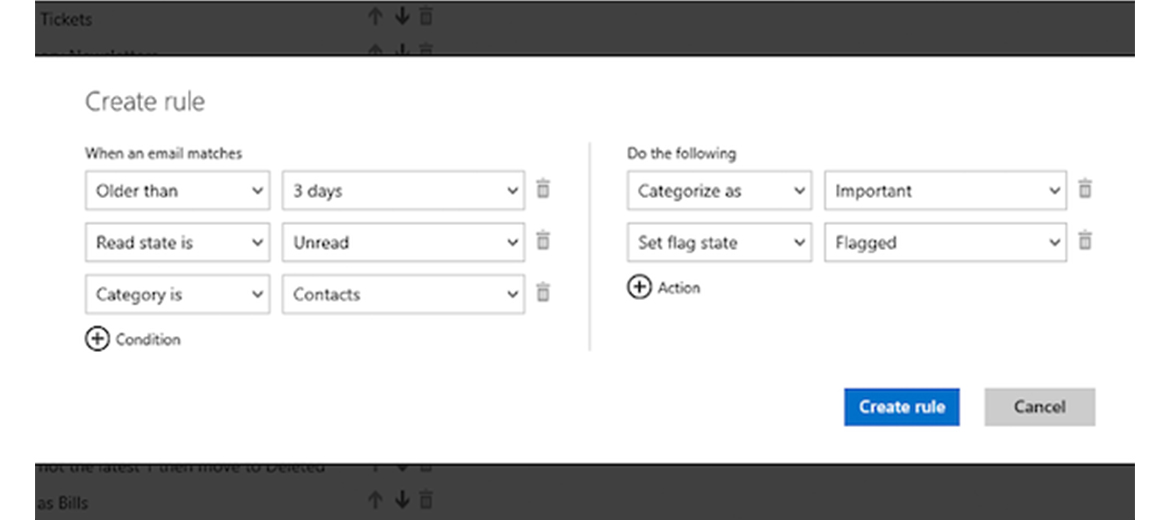Open the 'Contacts' category dropdown
Screen dimensions: 1170x520
tap(403, 294)
